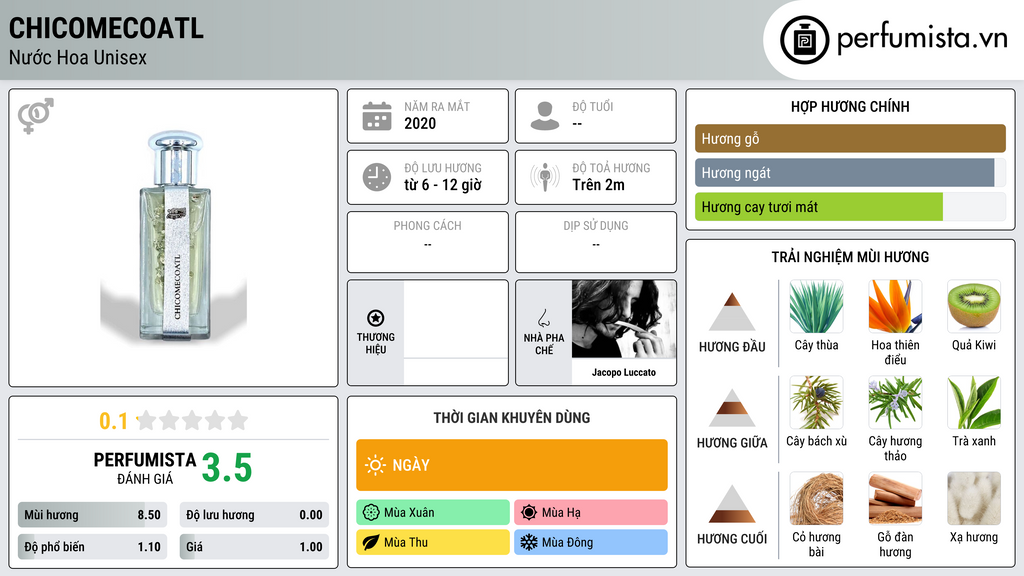Click the Chicomecoatl perfume bottle photo
Viewport: 1024px width, 576px height.
pos(174,236)
